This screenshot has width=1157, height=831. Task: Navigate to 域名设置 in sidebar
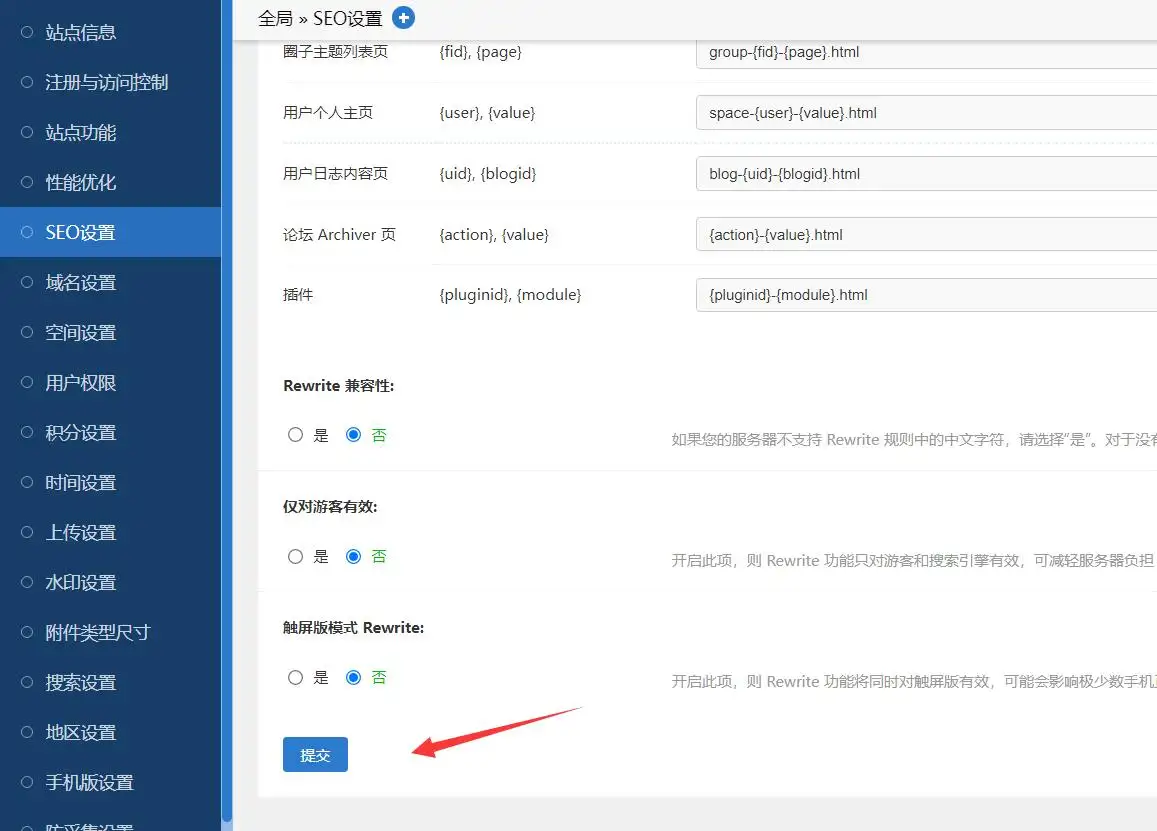tap(81, 282)
